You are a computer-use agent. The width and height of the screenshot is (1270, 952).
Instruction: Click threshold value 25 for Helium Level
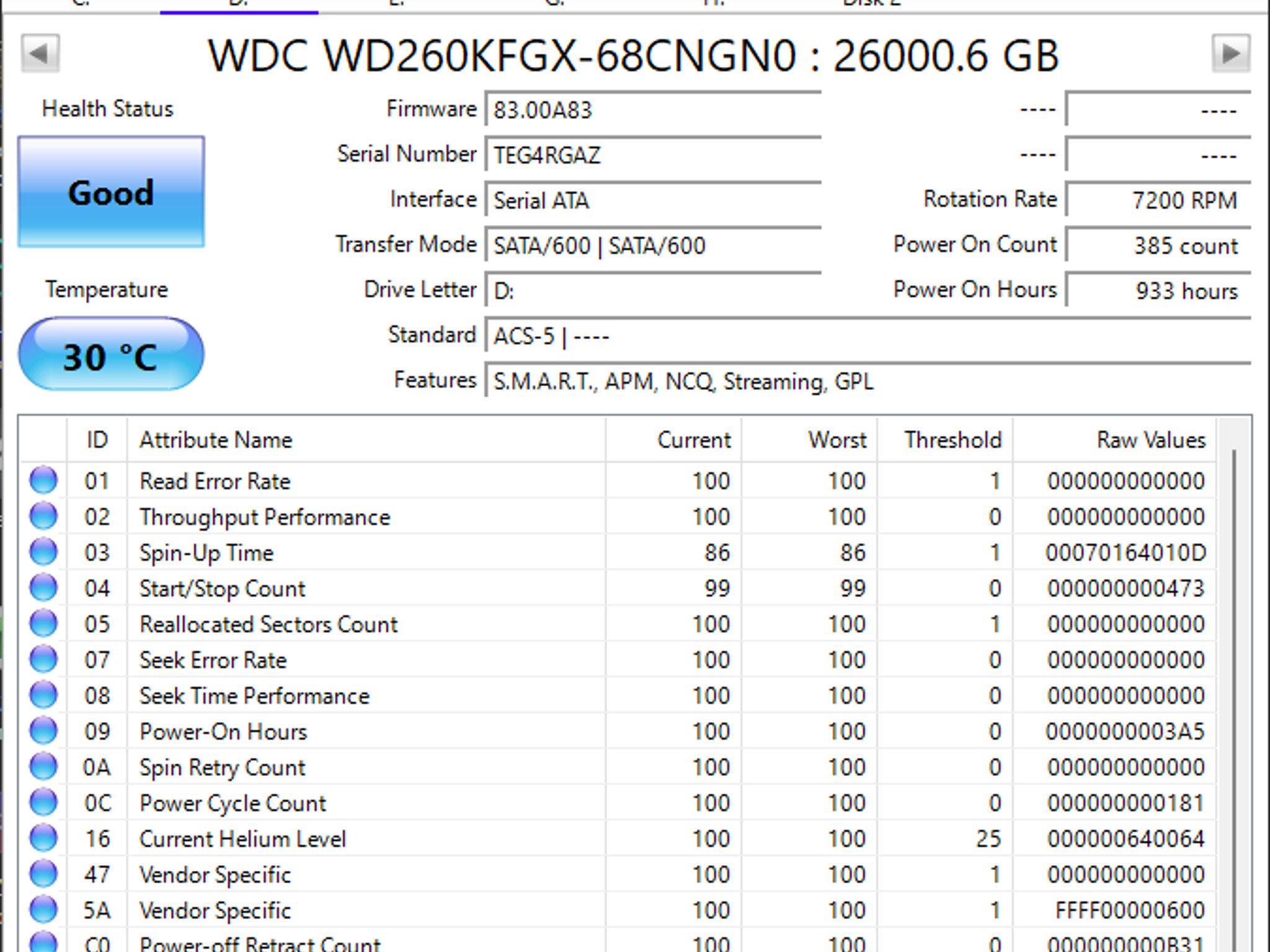(988, 839)
